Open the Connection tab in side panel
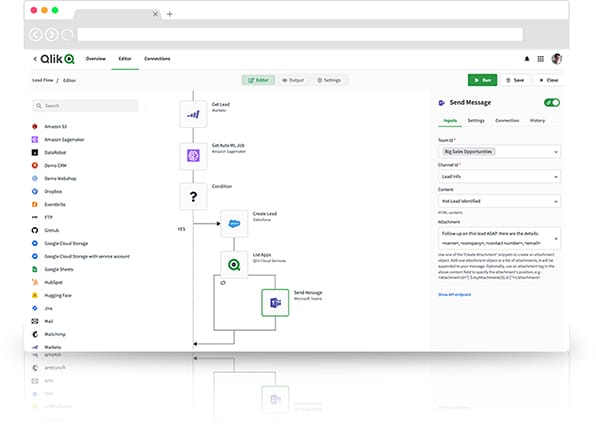Image resolution: width=596 pixels, height=429 pixels. click(x=507, y=120)
